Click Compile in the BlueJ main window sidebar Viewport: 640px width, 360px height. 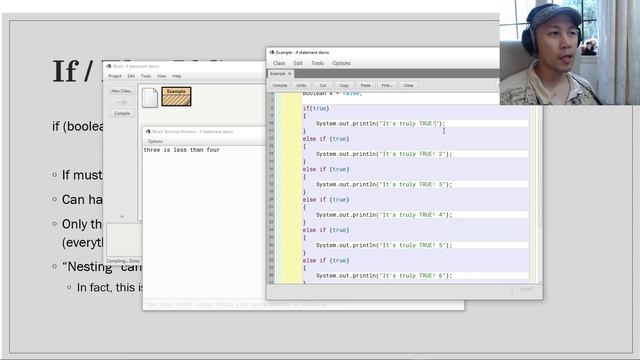[x=122, y=113]
